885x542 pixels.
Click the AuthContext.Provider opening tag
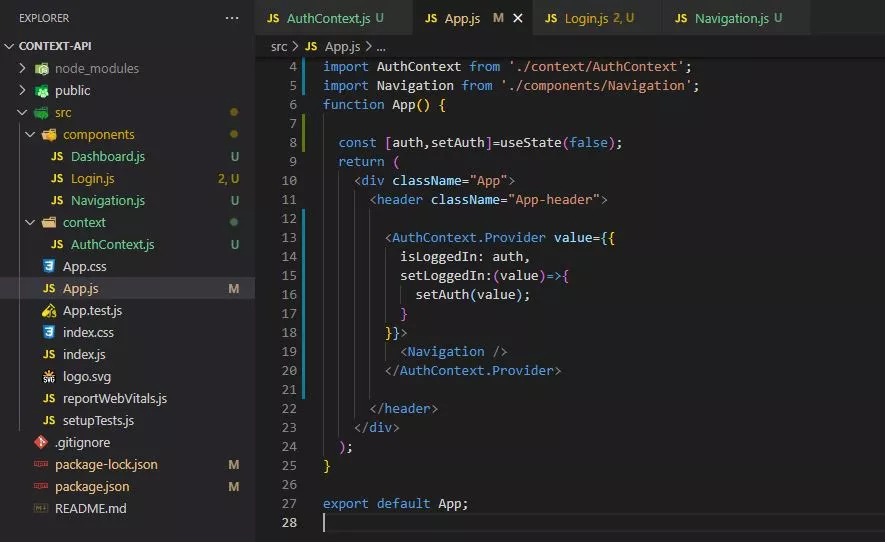point(469,237)
